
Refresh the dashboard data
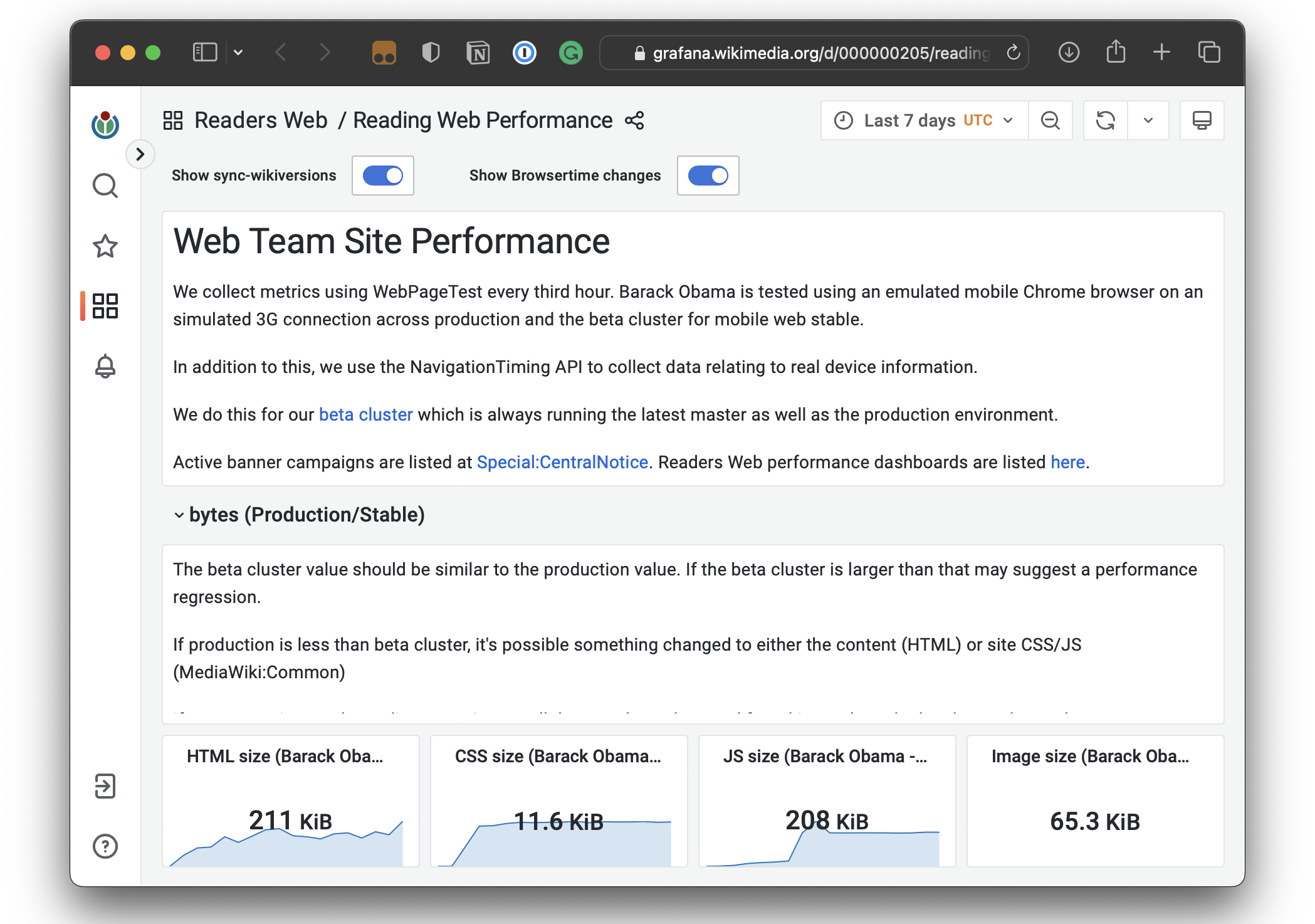pyautogui.click(x=1106, y=120)
